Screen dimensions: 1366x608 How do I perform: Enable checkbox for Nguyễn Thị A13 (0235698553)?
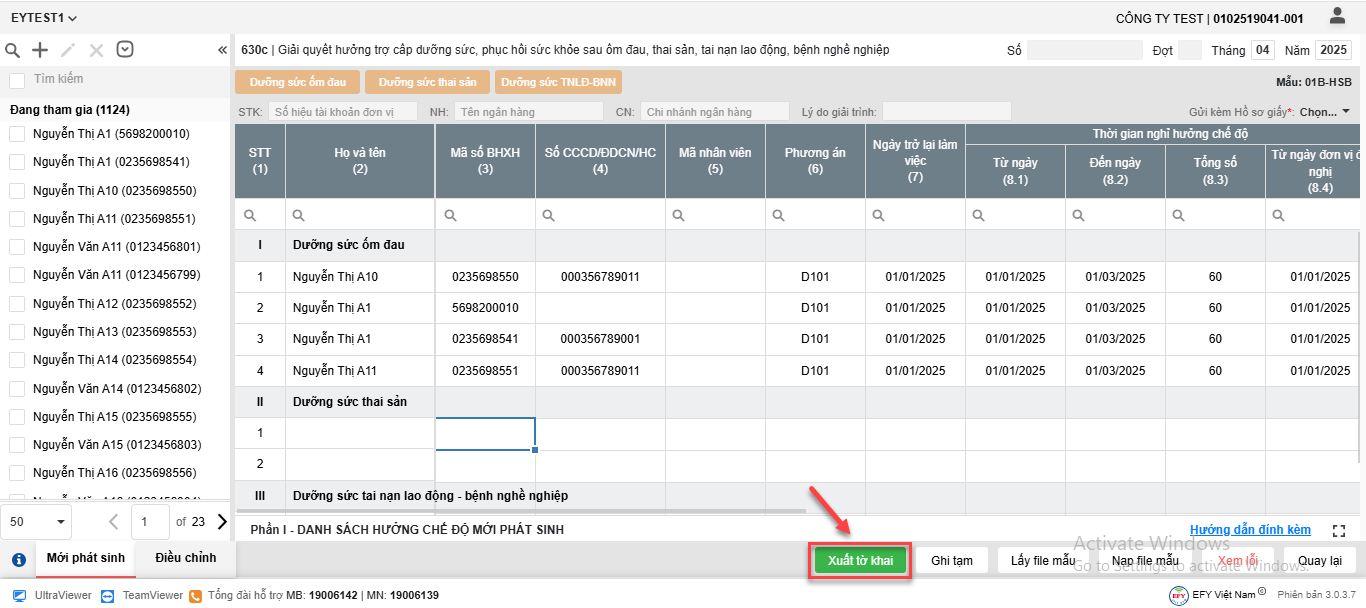coord(17,331)
